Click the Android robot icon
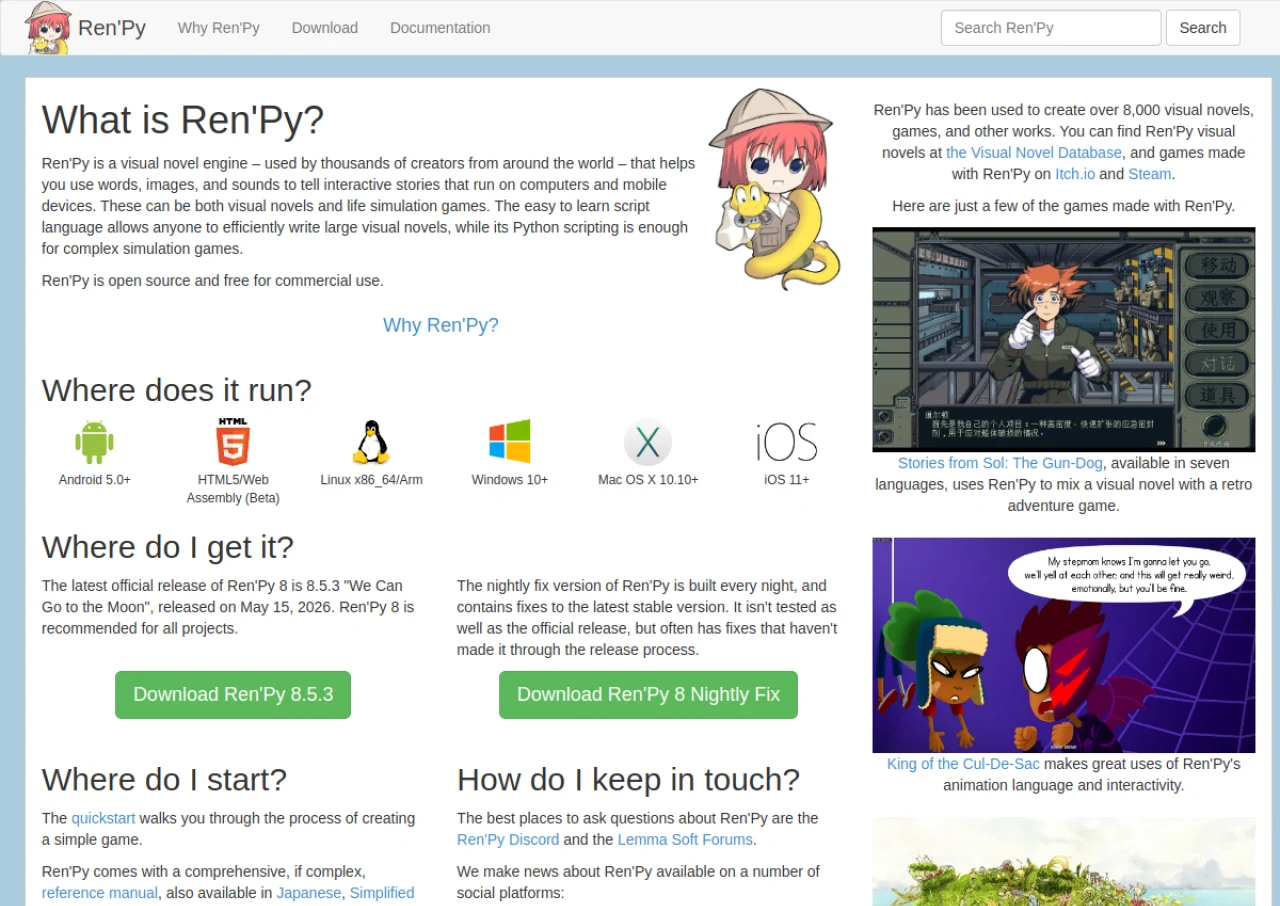Image resolution: width=1280 pixels, height=906 pixels. 94,442
